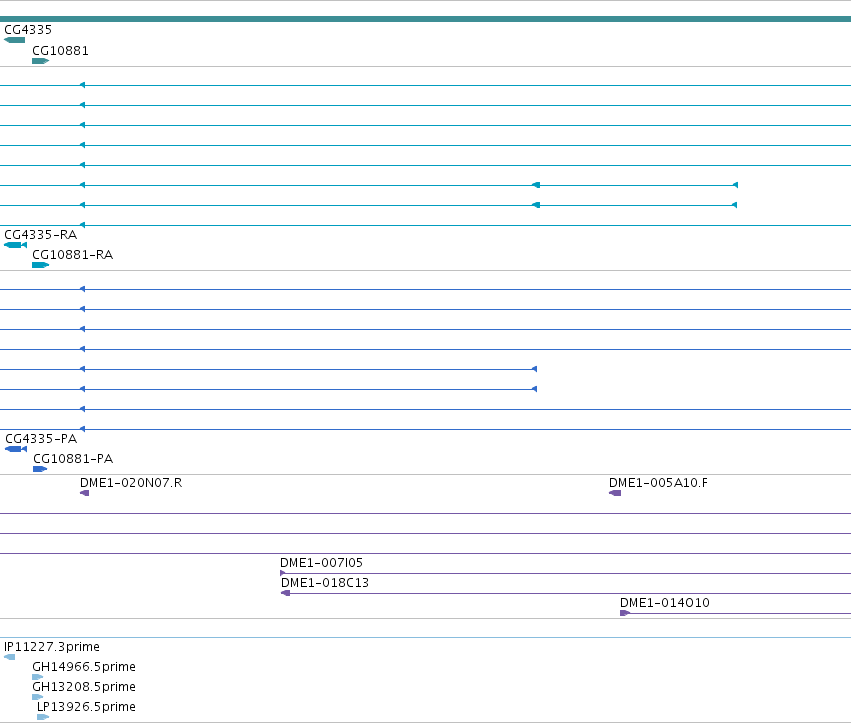Select the blue CG10881-PA arrow glyph
The image size is (851, 723).
click(40, 469)
